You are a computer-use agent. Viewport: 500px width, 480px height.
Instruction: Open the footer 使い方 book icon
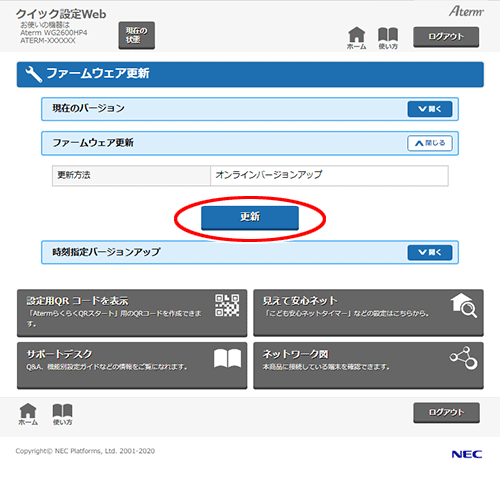(x=62, y=414)
